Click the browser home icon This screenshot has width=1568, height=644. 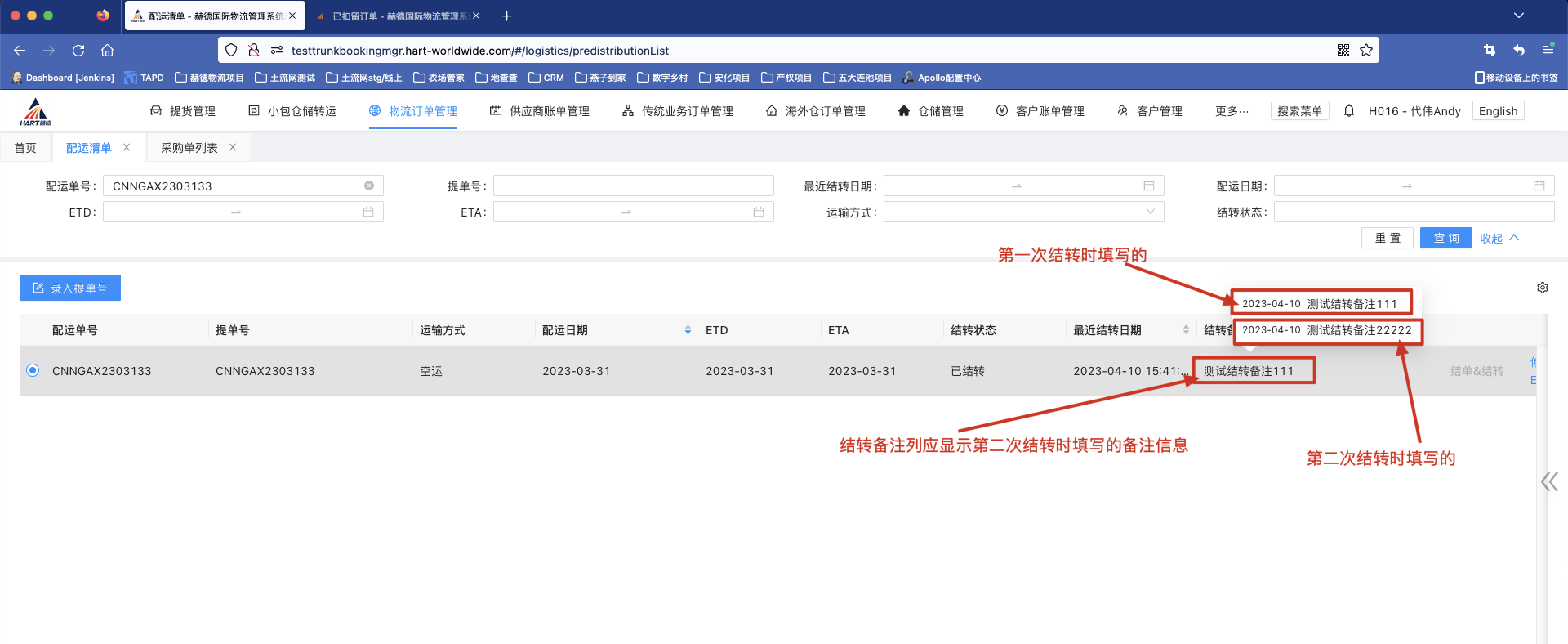[x=107, y=51]
